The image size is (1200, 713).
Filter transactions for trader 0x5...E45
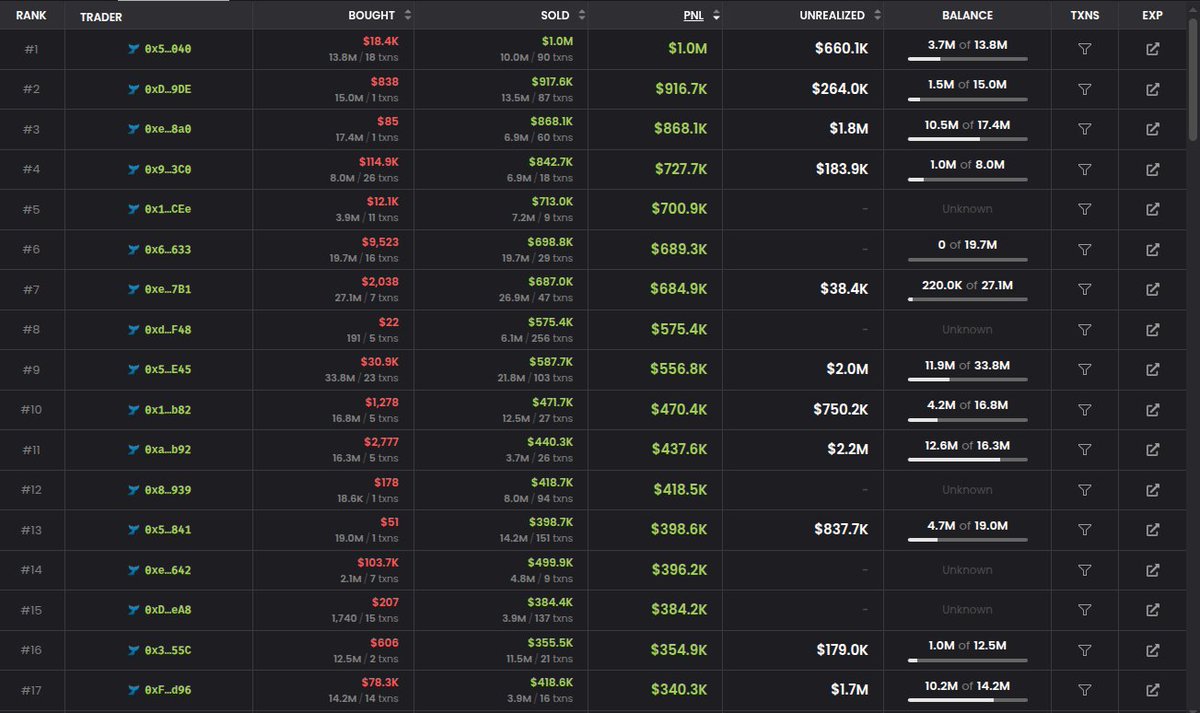[1084, 369]
